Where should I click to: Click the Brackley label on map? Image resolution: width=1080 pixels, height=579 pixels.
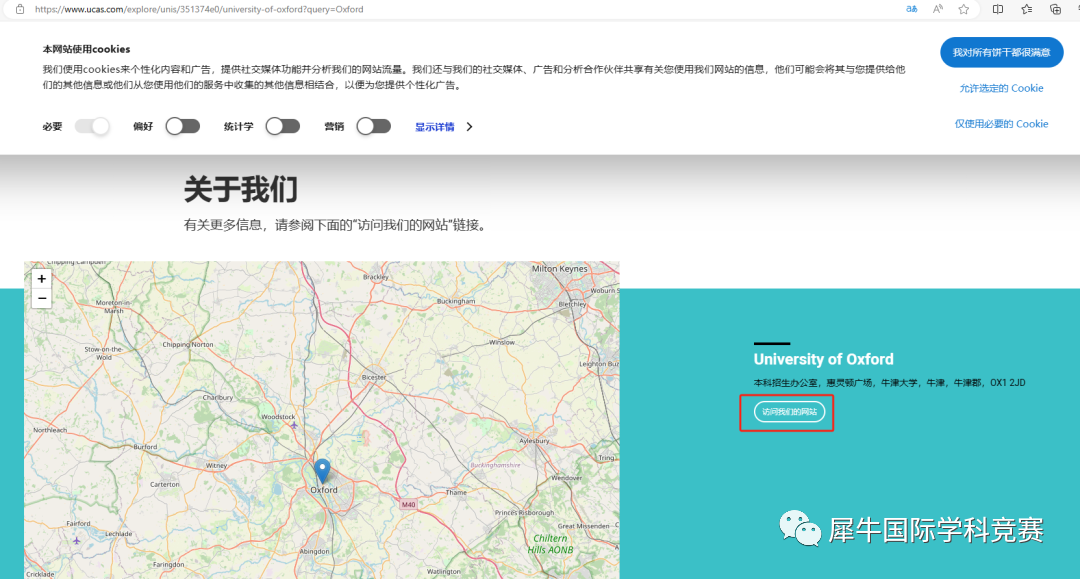pyautogui.click(x=376, y=277)
